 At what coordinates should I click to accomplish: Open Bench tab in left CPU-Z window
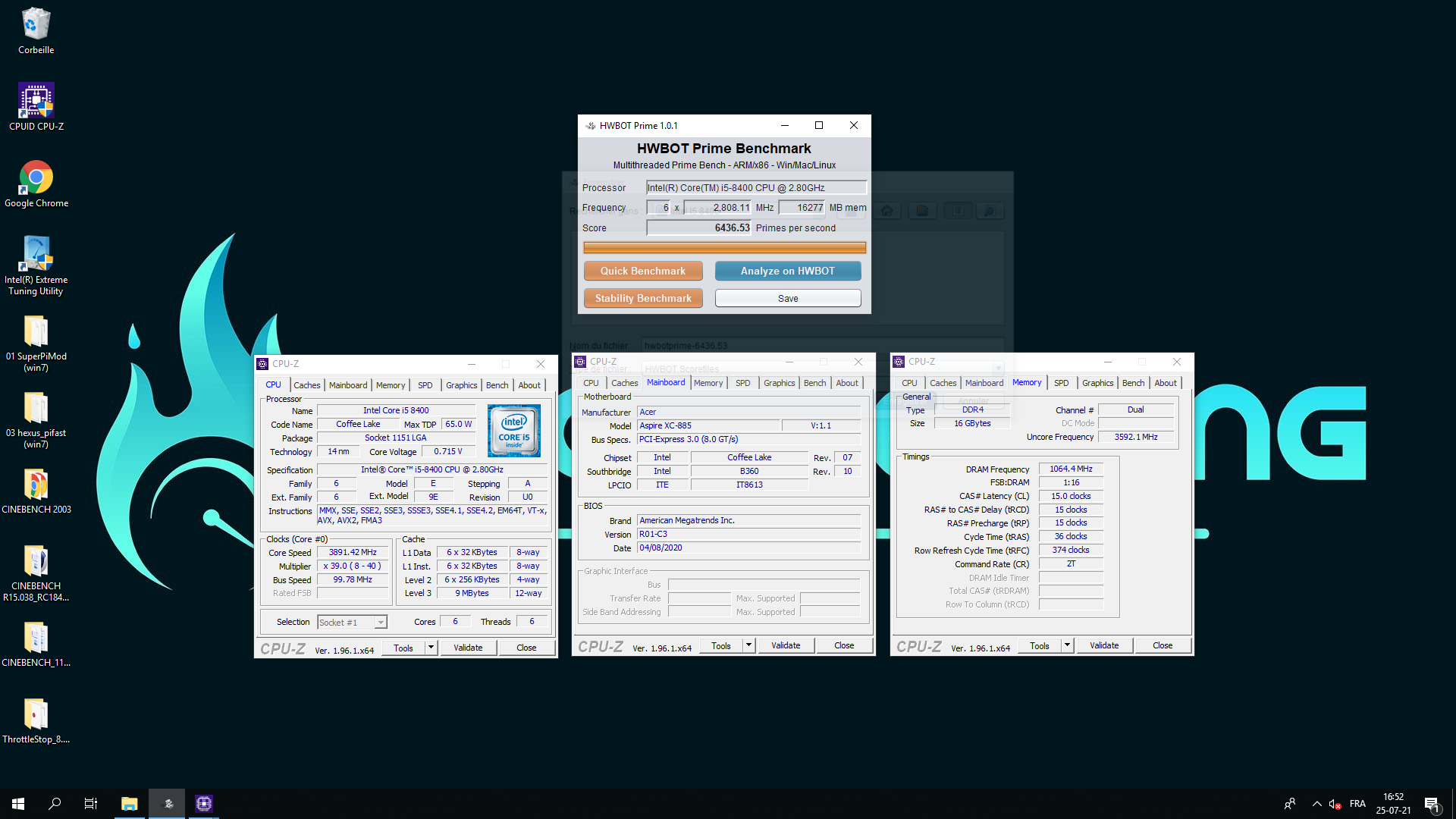(497, 385)
